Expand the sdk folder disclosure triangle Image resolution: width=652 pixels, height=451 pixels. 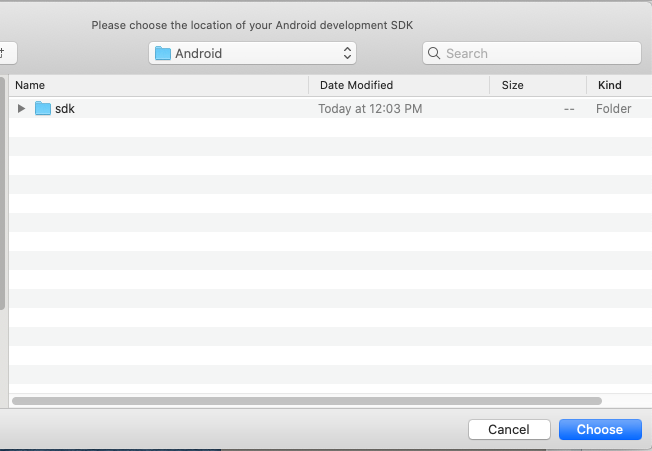(22, 109)
